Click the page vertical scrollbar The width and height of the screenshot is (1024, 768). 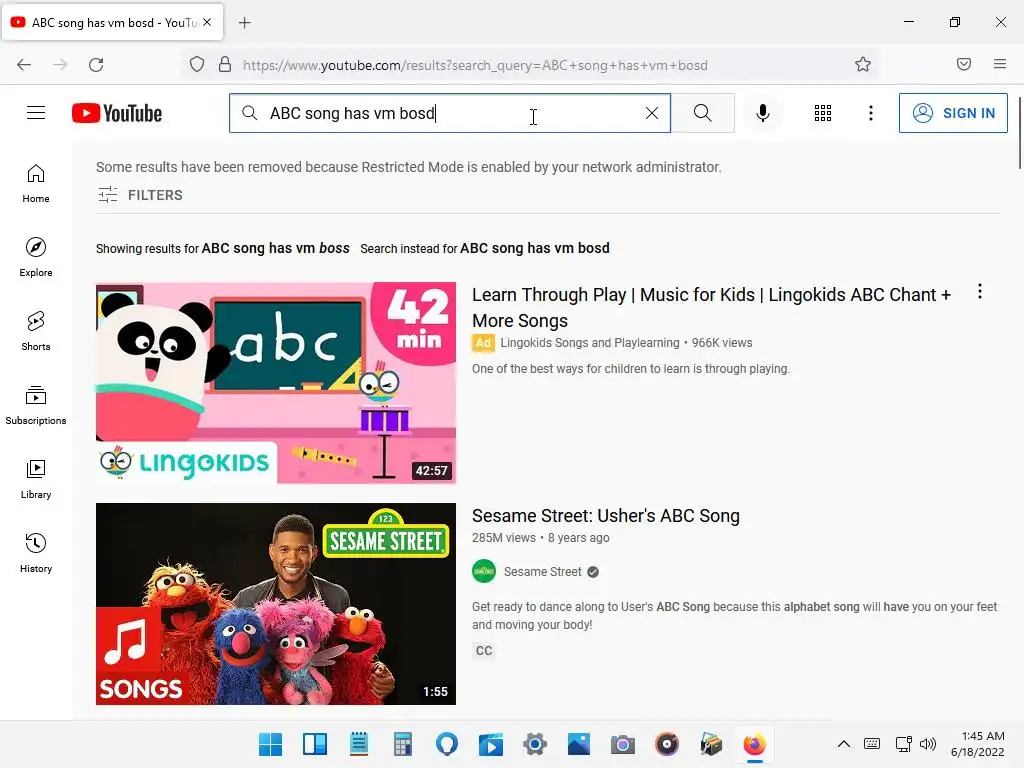(x=1019, y=131)
